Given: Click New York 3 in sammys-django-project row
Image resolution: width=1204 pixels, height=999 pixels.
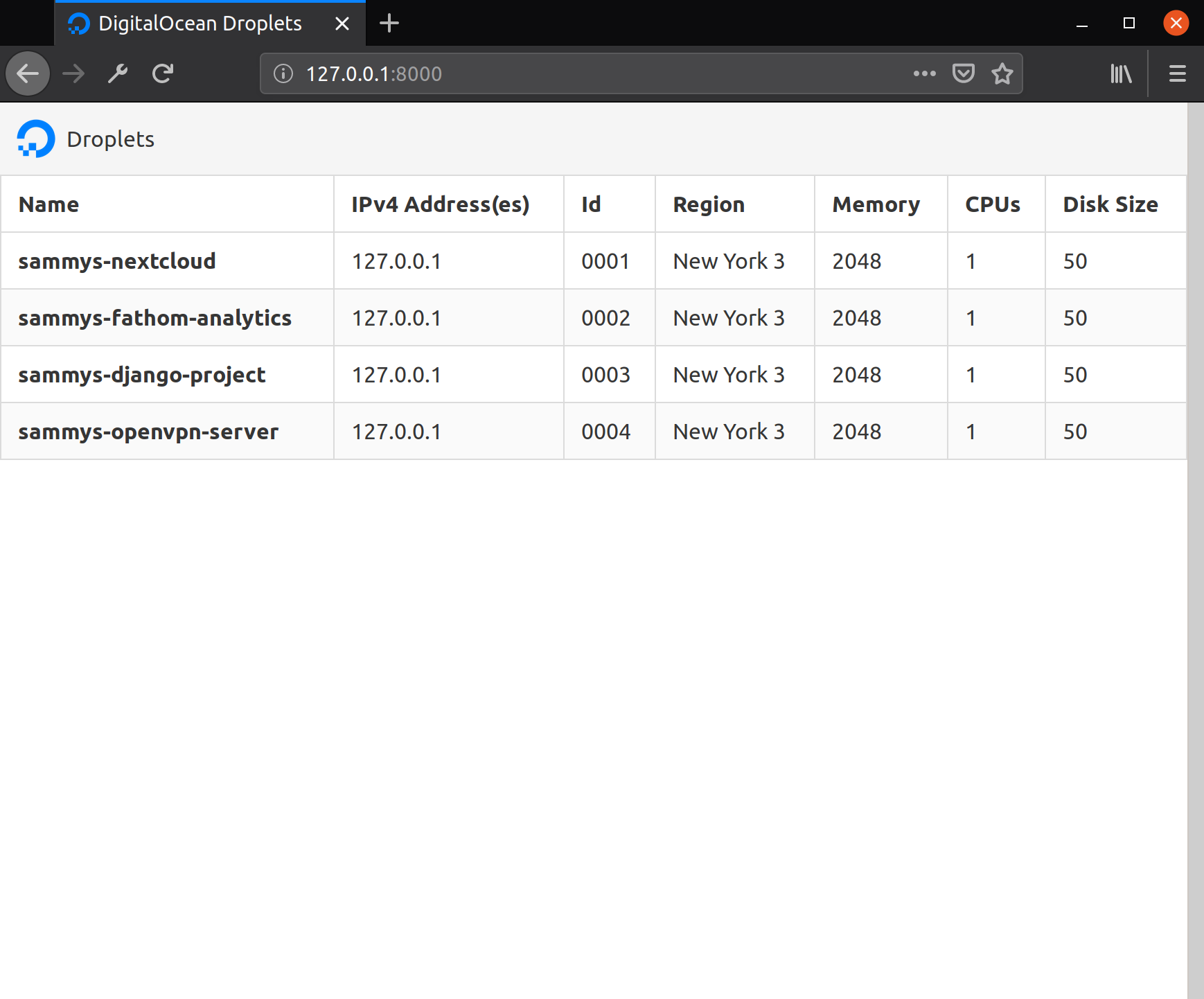Looking at the screenshot, I should [x=729, y=375].
